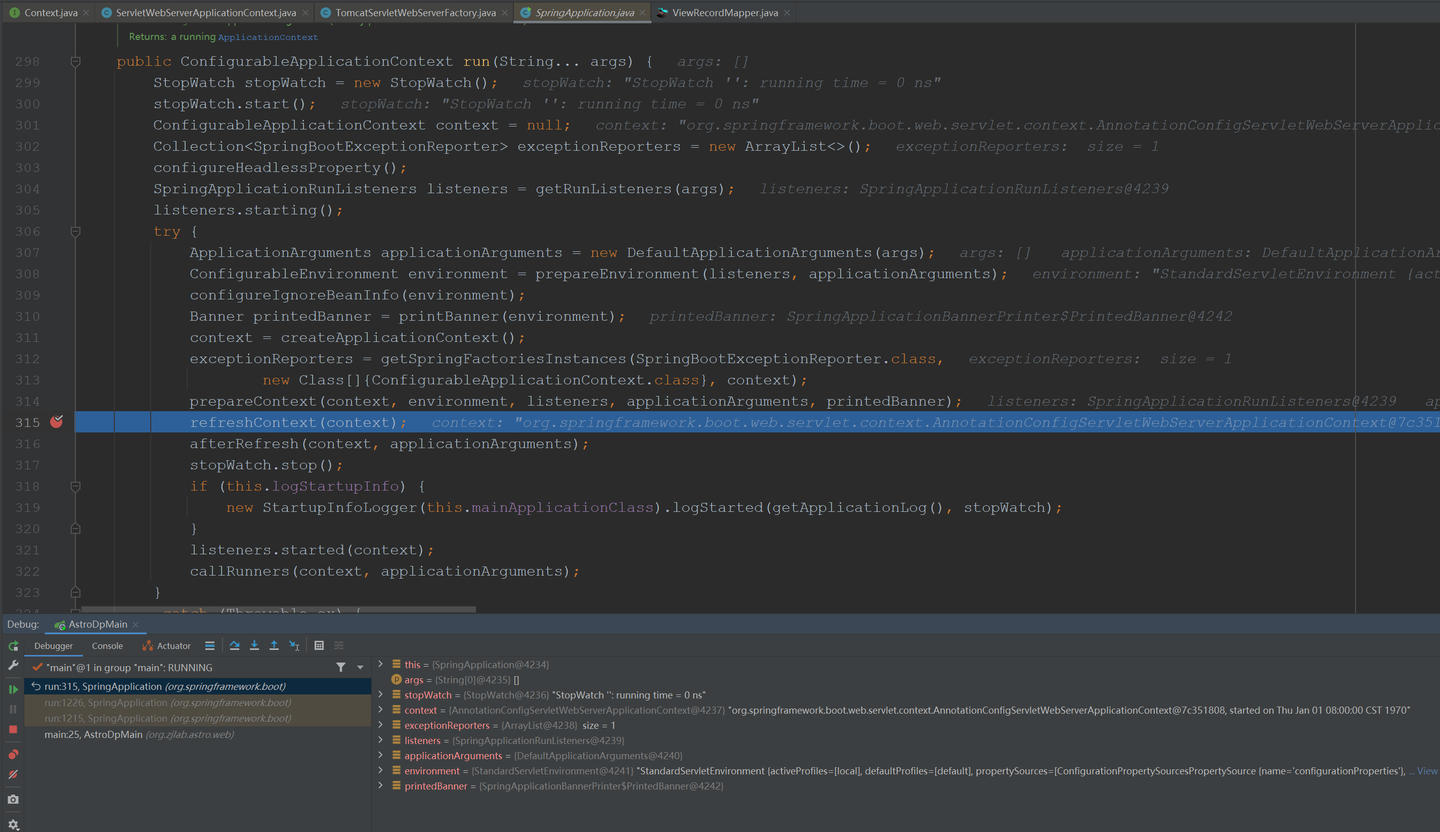This screenshot has width=1440, height=832.
Task: Toggle Mute Breakpoints
Action: pyautogui.click(x=13, y=775)
